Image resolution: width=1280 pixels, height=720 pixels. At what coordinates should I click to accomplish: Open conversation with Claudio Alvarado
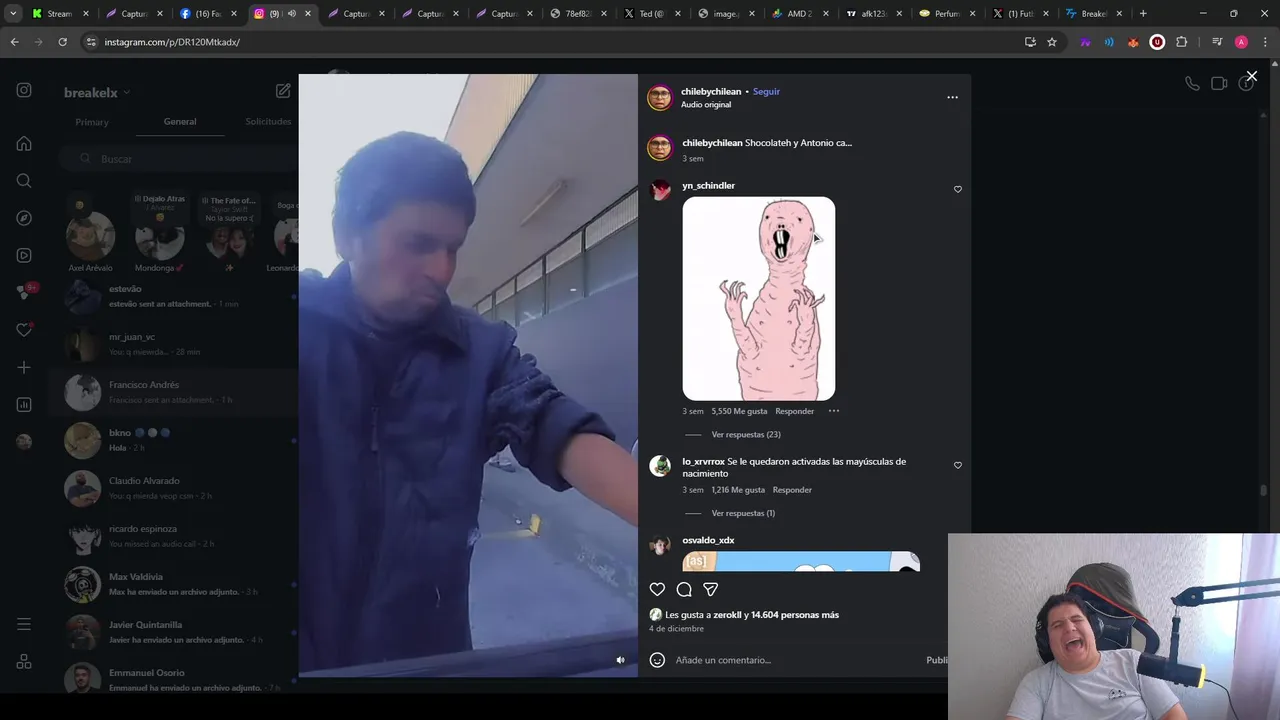[175, 488]
